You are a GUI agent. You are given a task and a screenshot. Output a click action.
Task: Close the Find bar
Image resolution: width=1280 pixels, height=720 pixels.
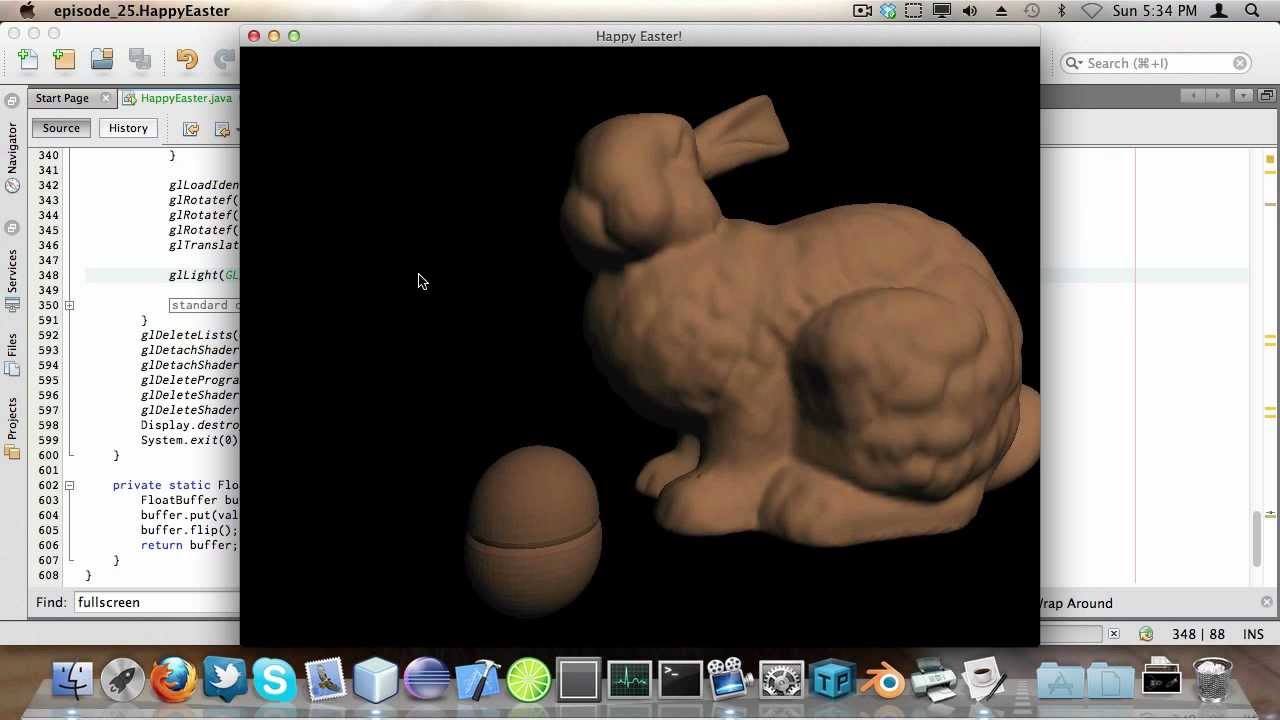[1266, 602]
